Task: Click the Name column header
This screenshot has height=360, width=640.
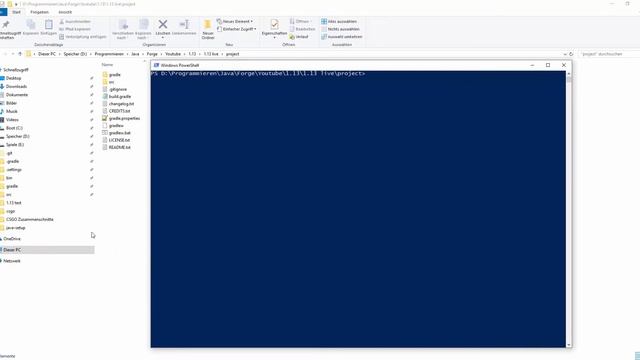Action: pos(107,64)
